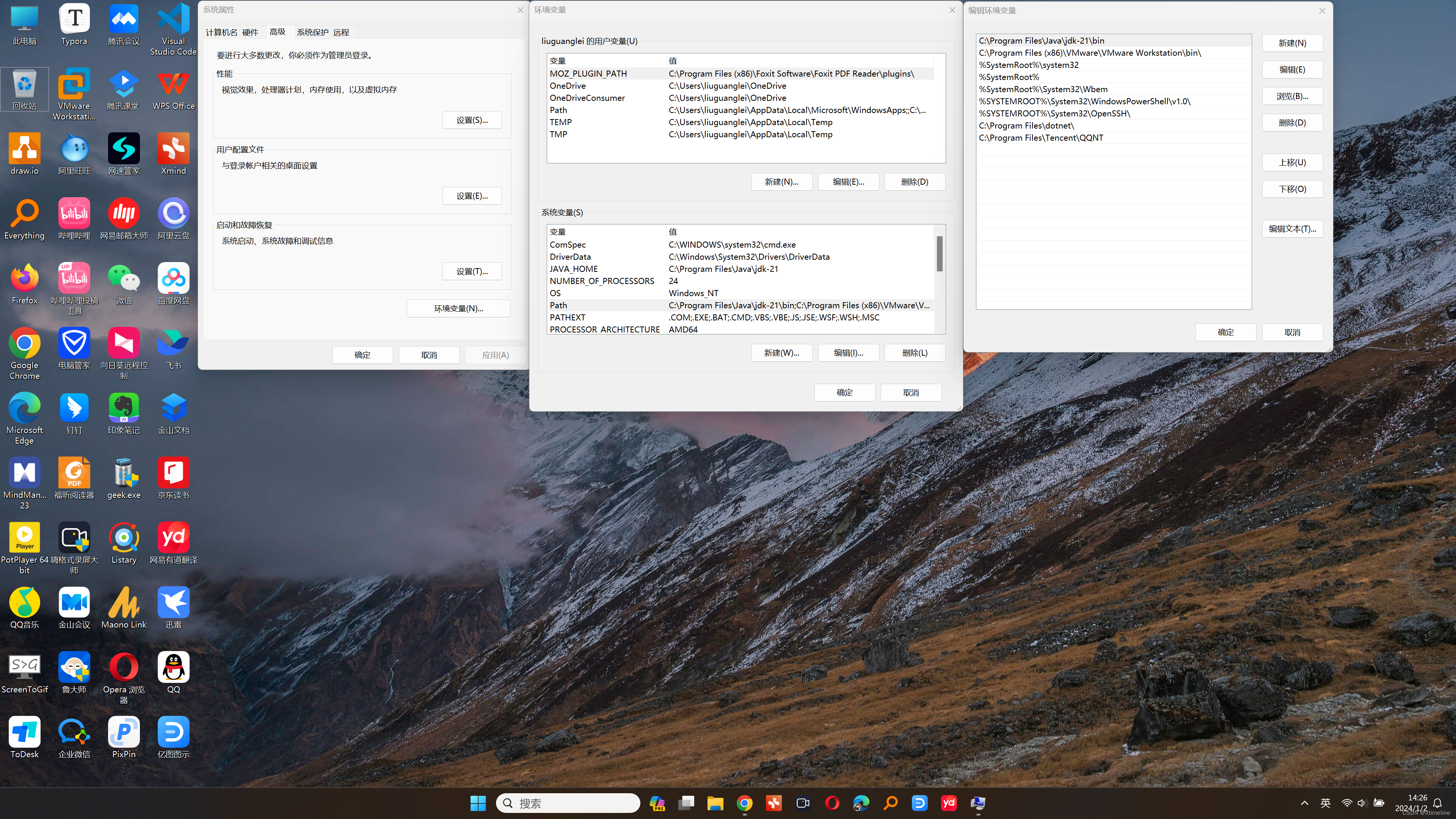
Task: Click 编辑文本(T) in 编辑环境变量 panel
Action: (1292, 228)
